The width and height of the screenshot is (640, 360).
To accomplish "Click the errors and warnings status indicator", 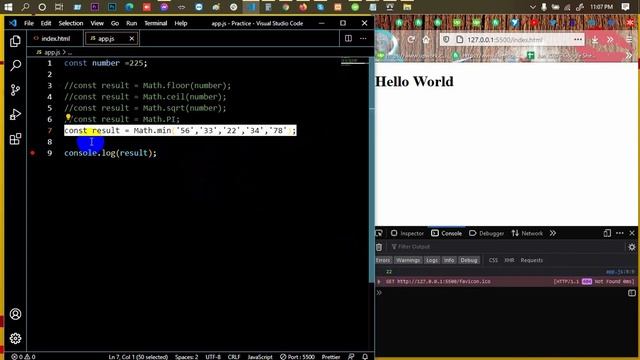I will tap(23, 356).
